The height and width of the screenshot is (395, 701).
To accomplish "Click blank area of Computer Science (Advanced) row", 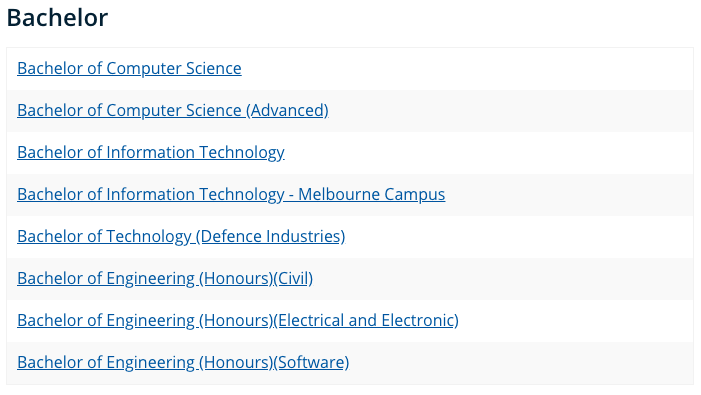I will tap(510, 111).
